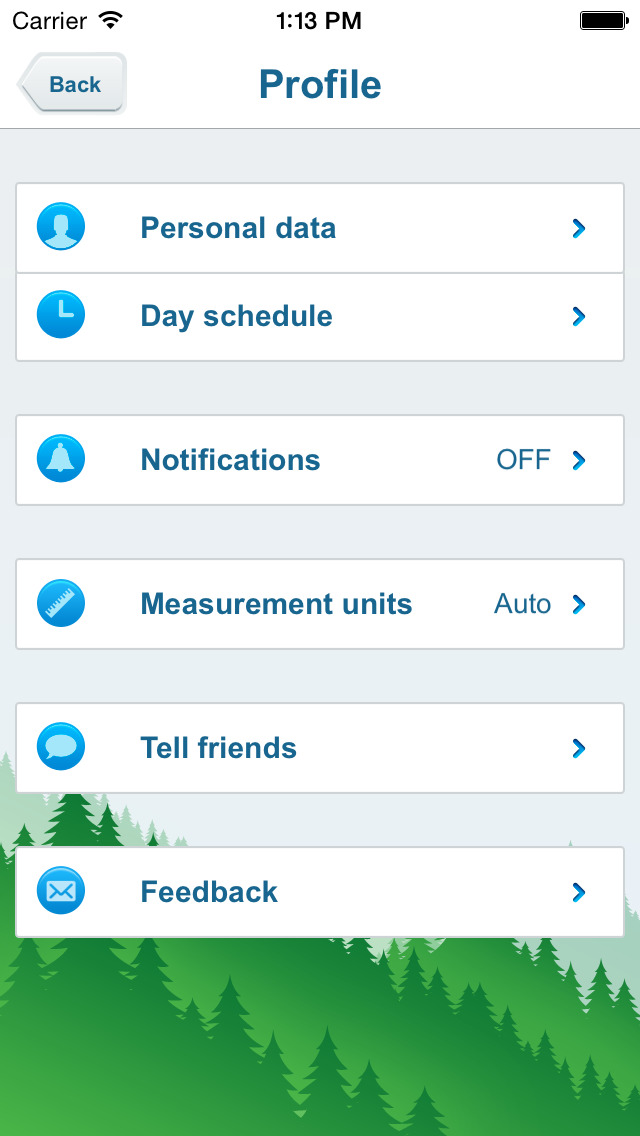Change the Measurement units Auto value
The width and height of the screenshot is (640, 1136).
[522, 604]
